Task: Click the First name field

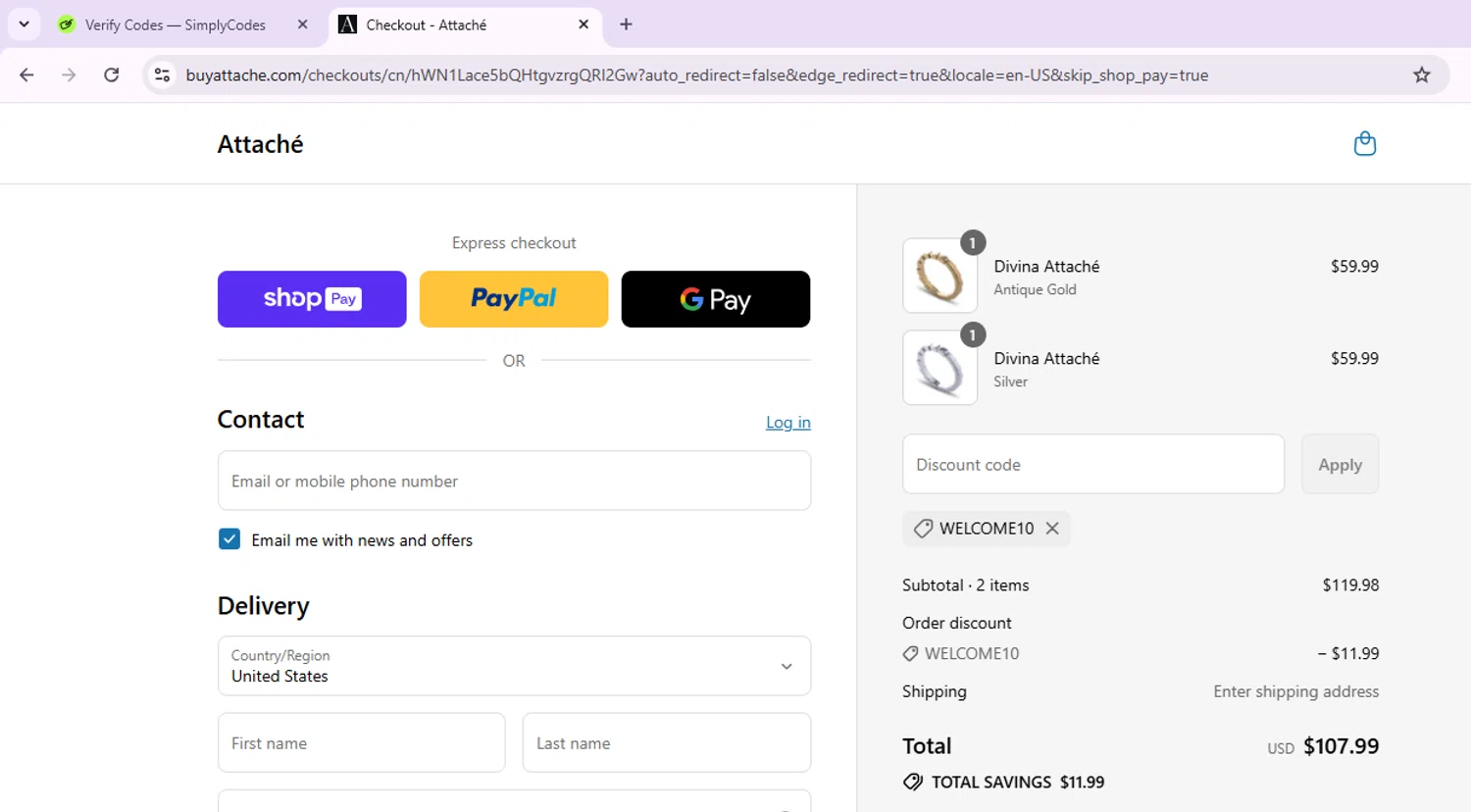Action: point(361,742)
